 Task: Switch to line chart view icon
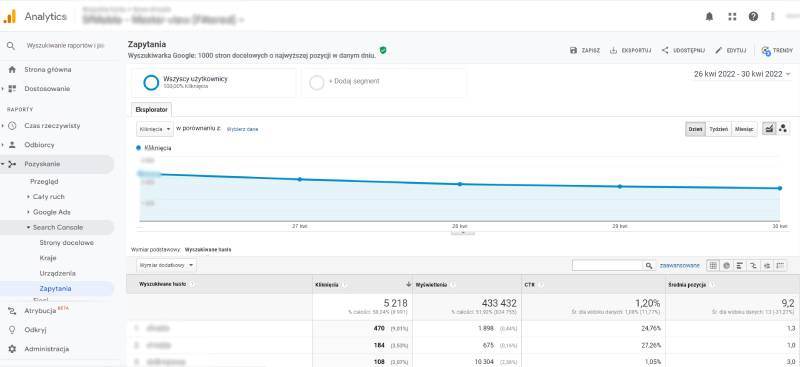[x=769, y=129]
